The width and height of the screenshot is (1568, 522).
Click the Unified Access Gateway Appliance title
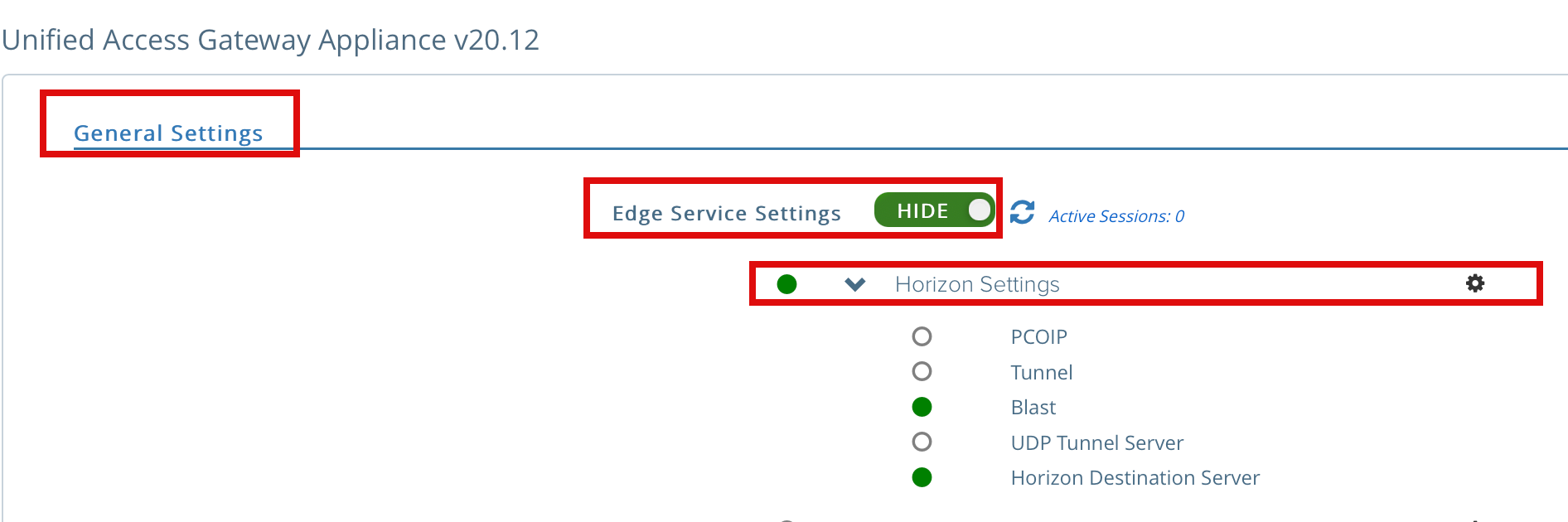[270, 40]
